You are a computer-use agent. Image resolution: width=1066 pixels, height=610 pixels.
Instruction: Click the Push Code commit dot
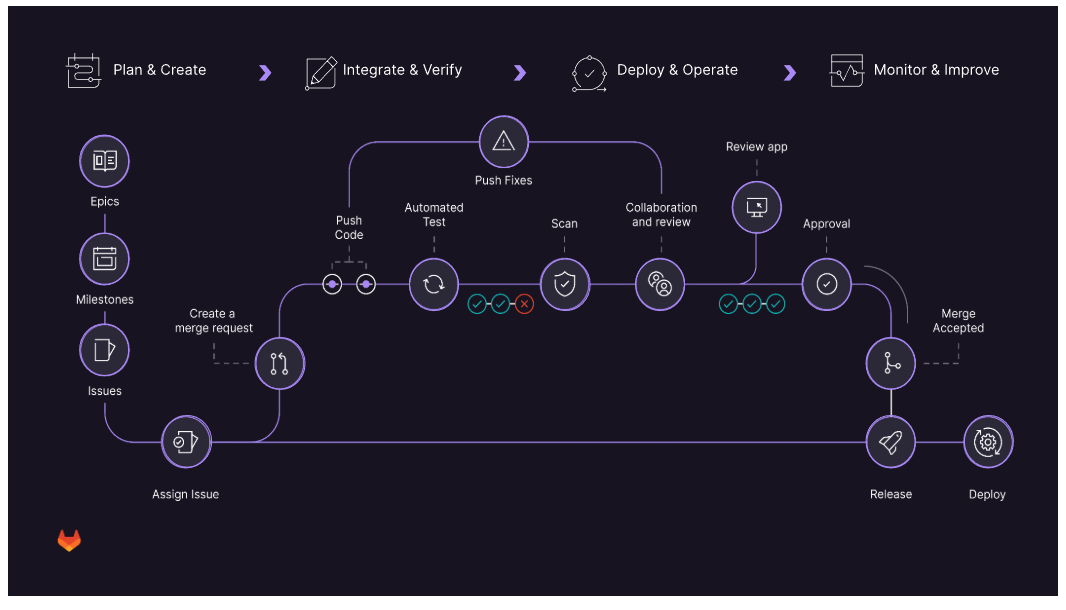pos(333,283)
